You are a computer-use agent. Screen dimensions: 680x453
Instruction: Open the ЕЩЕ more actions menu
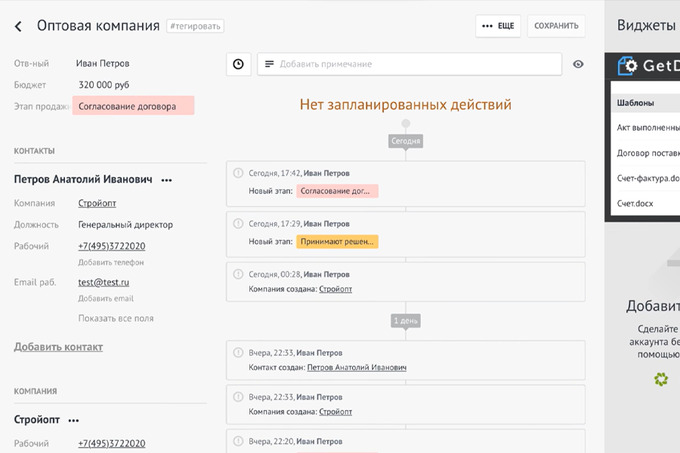pos(497,26)
